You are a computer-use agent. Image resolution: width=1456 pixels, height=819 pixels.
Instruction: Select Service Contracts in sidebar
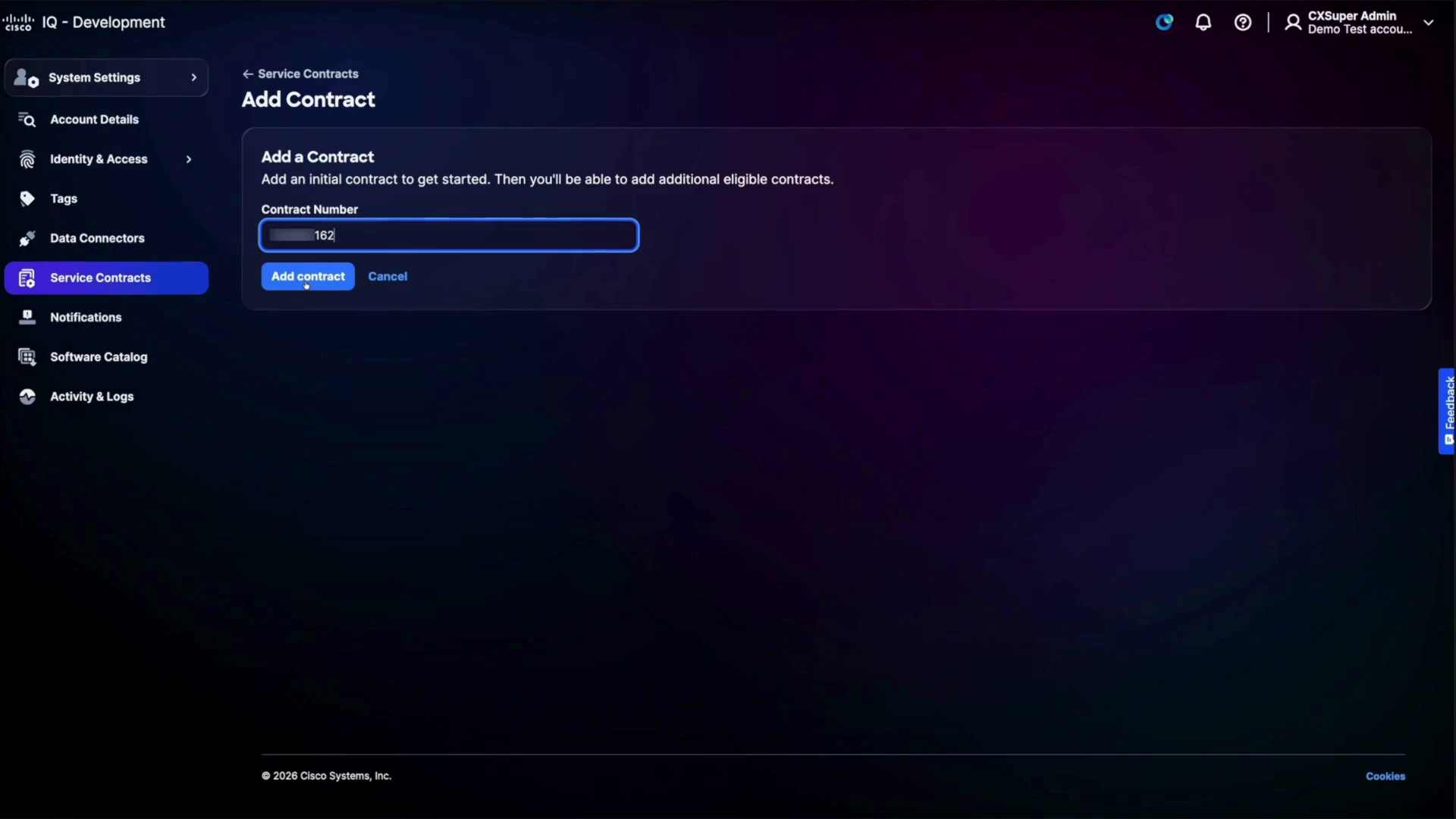pos(106,278)
